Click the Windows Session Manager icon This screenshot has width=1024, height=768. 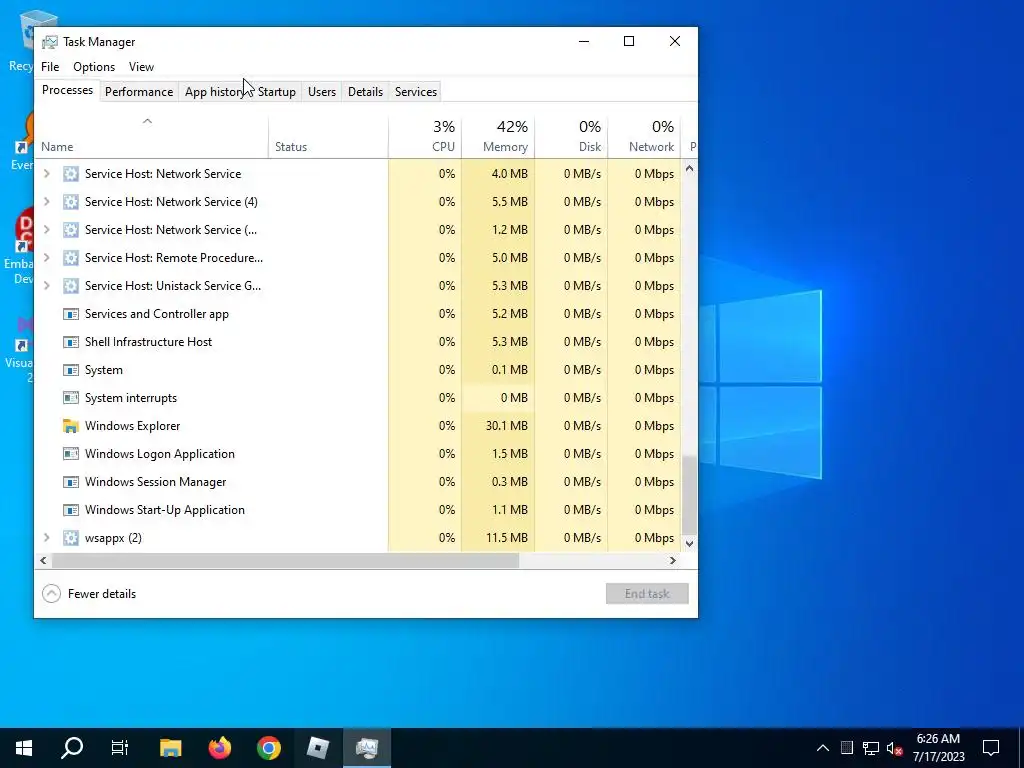point(71,482)
